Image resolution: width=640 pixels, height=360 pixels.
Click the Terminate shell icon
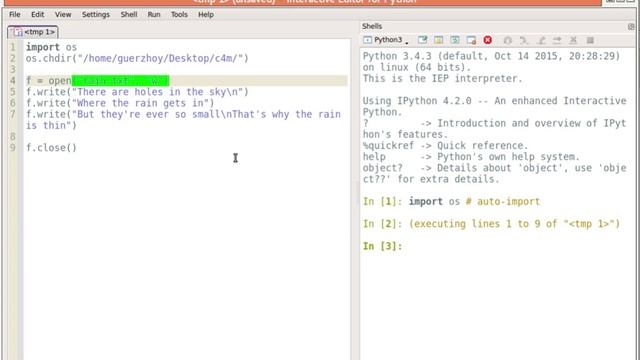pos(471,40)
